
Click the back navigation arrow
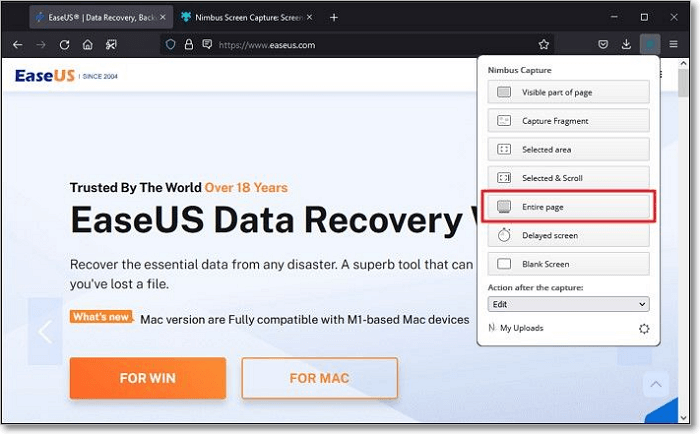pos(18,44)
